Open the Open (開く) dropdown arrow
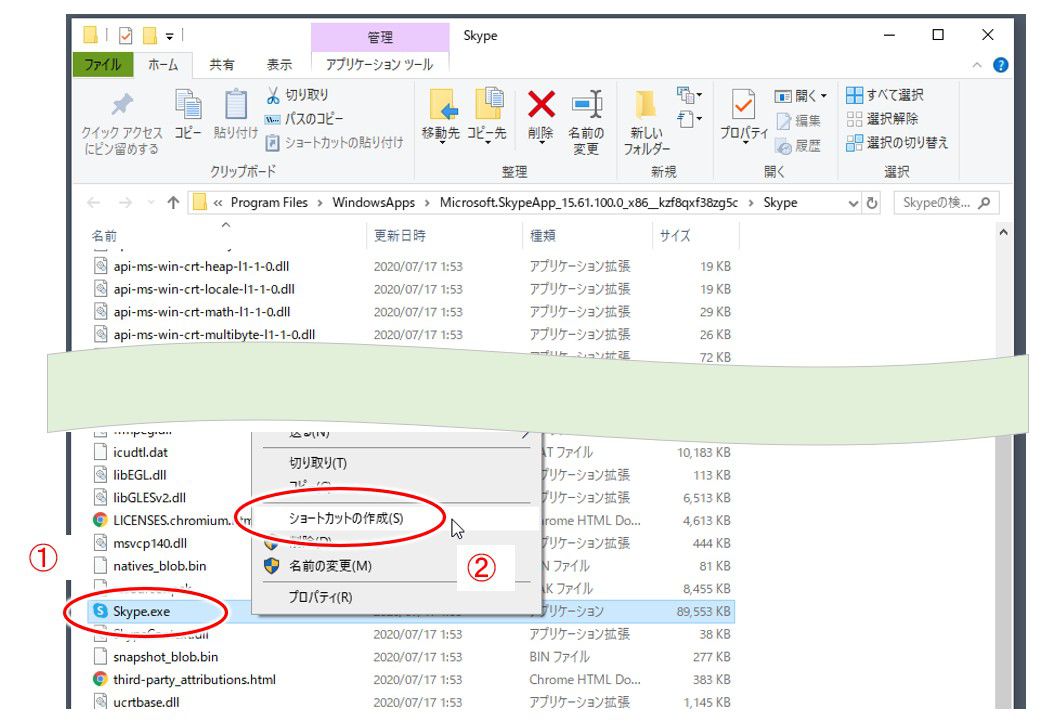The width and height of the screenshot is (1047, 728). point(824,96)
